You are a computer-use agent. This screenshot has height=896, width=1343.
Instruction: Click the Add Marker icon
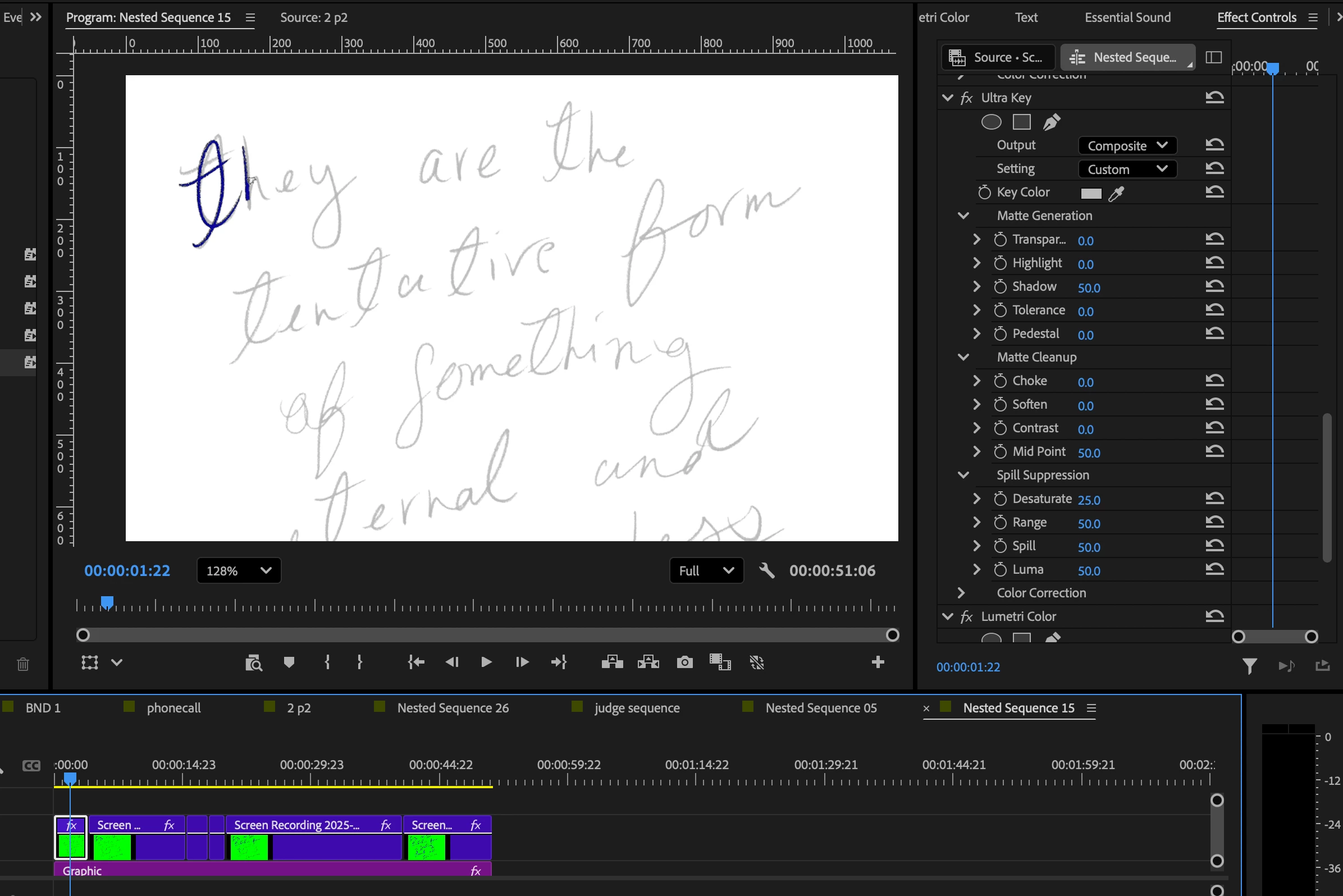click(289, 662)
